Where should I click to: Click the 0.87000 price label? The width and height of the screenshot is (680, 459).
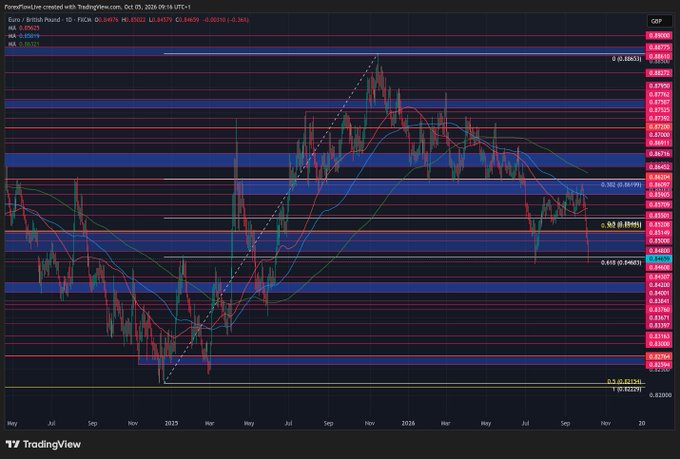(x=659, y=135)
